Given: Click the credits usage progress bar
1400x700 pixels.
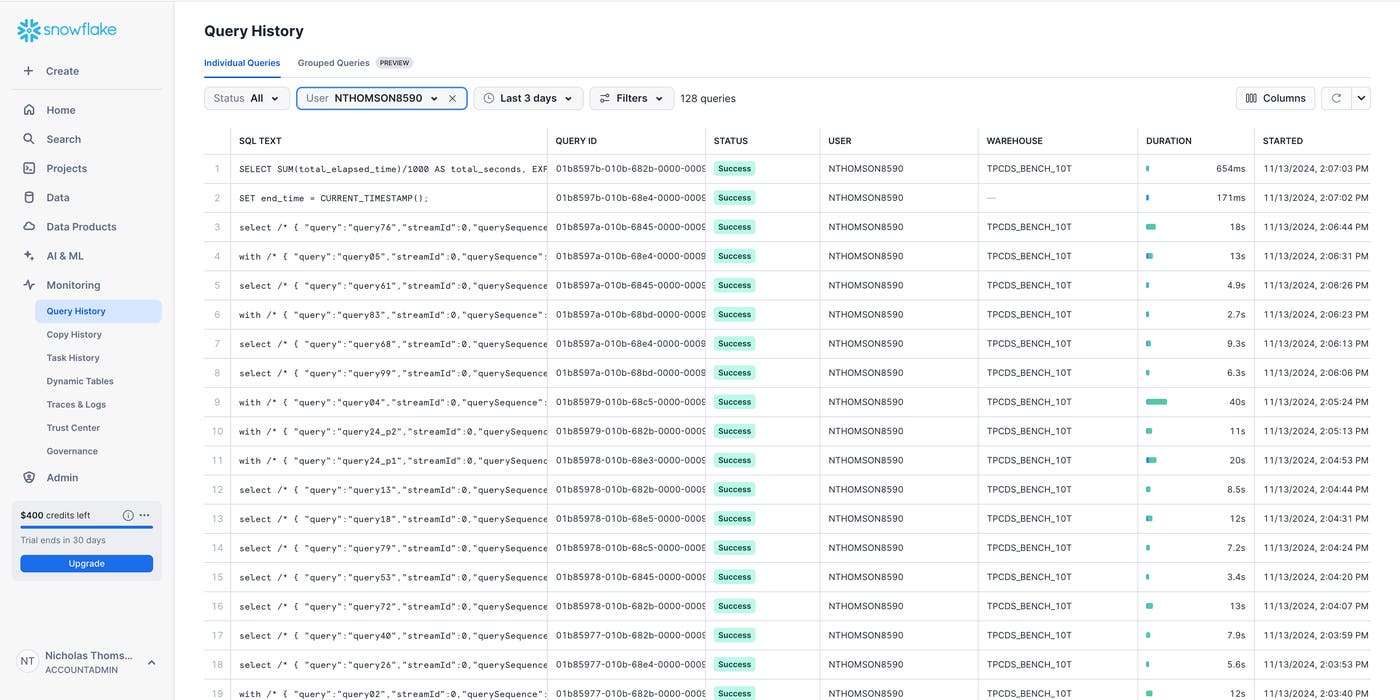Looking at the screenshot, I should pyautogui.click(x=87, y=527).
